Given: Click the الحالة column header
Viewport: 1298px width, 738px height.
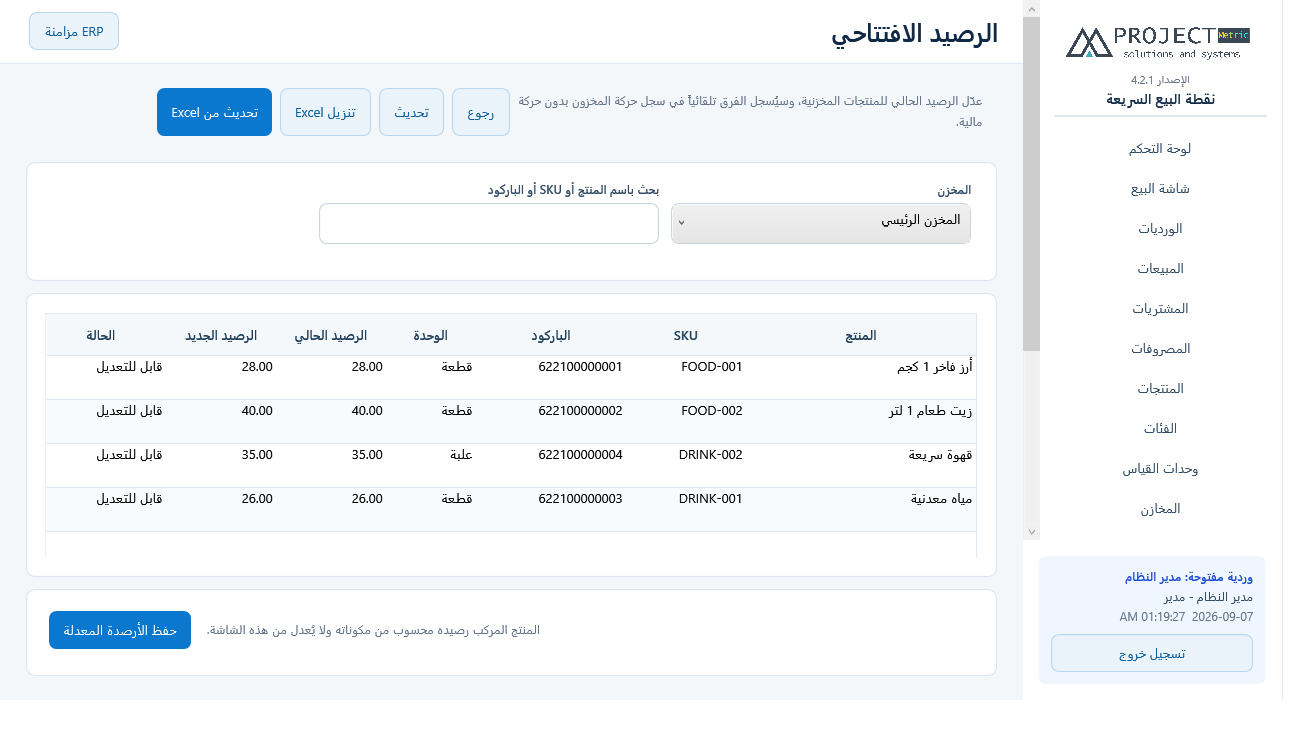Looking at the screenshot, I should coord(100,335).
